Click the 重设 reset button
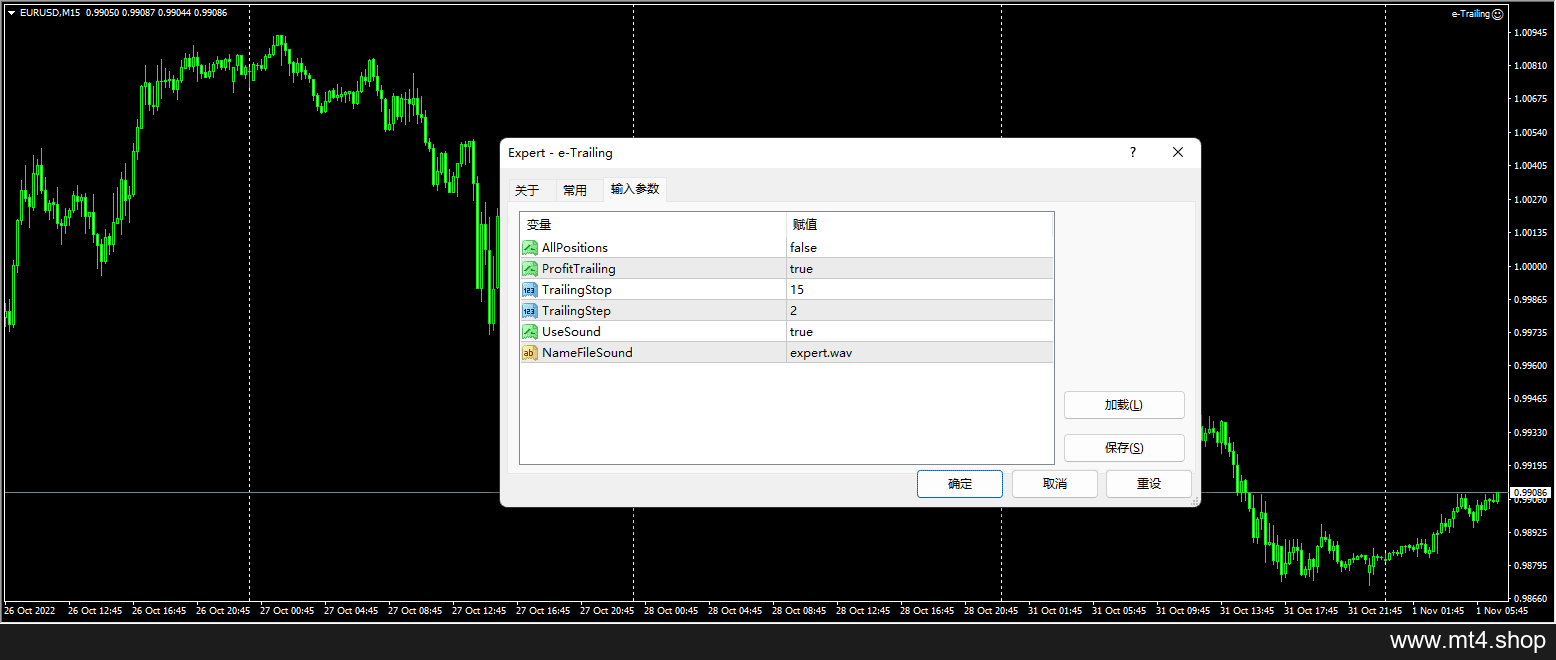This screenshot has height=660, width=1556. coord(1149,484)
